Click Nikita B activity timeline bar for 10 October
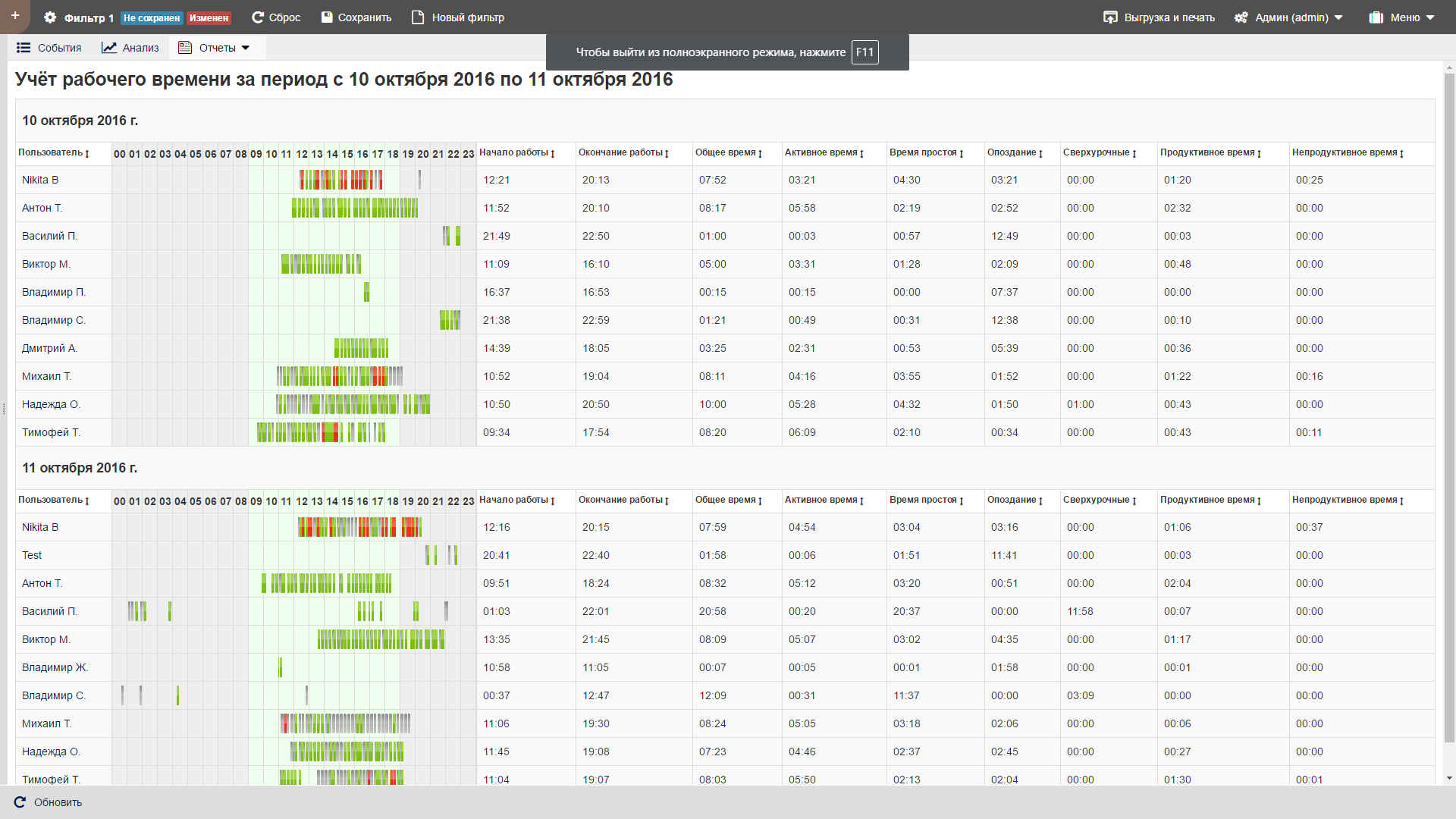1456x819 pixels. [341, 180]
